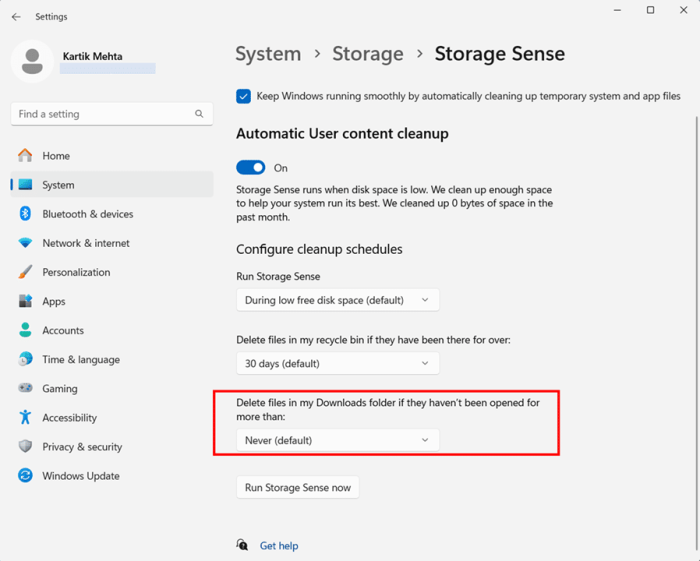Open Home settings page label

(x=56, y=156)
